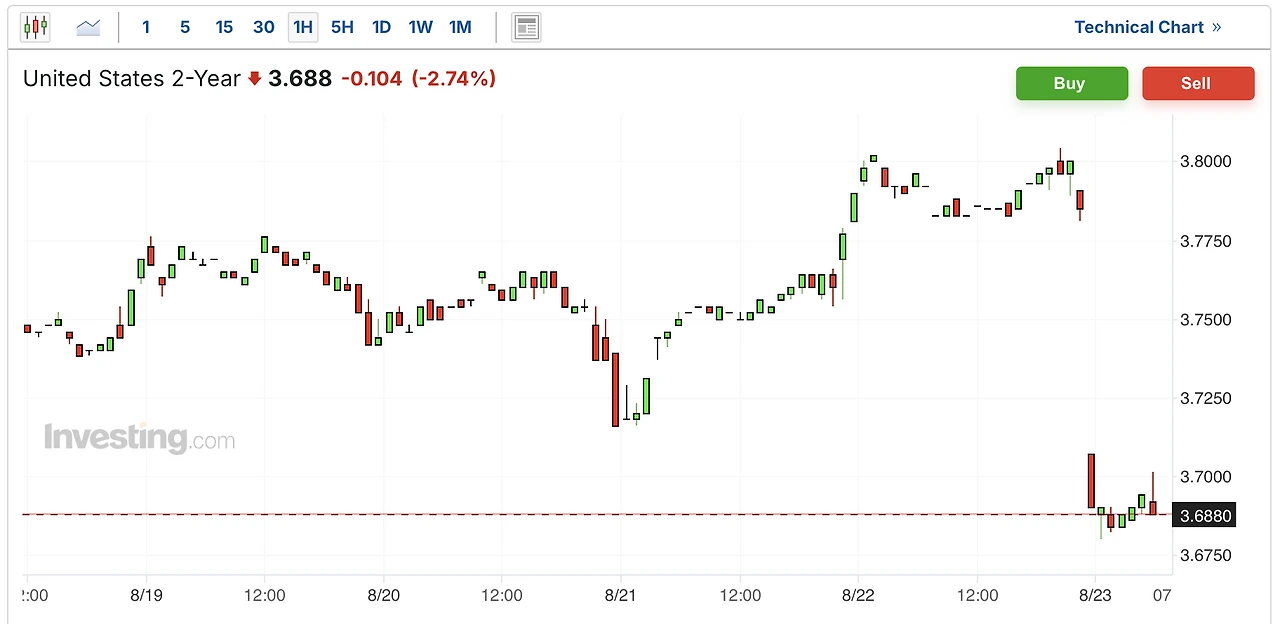This screenshot has height=624, width=1280.
Task: Choose the 30 minute timeframe
Action: click(x=264, y=27)
